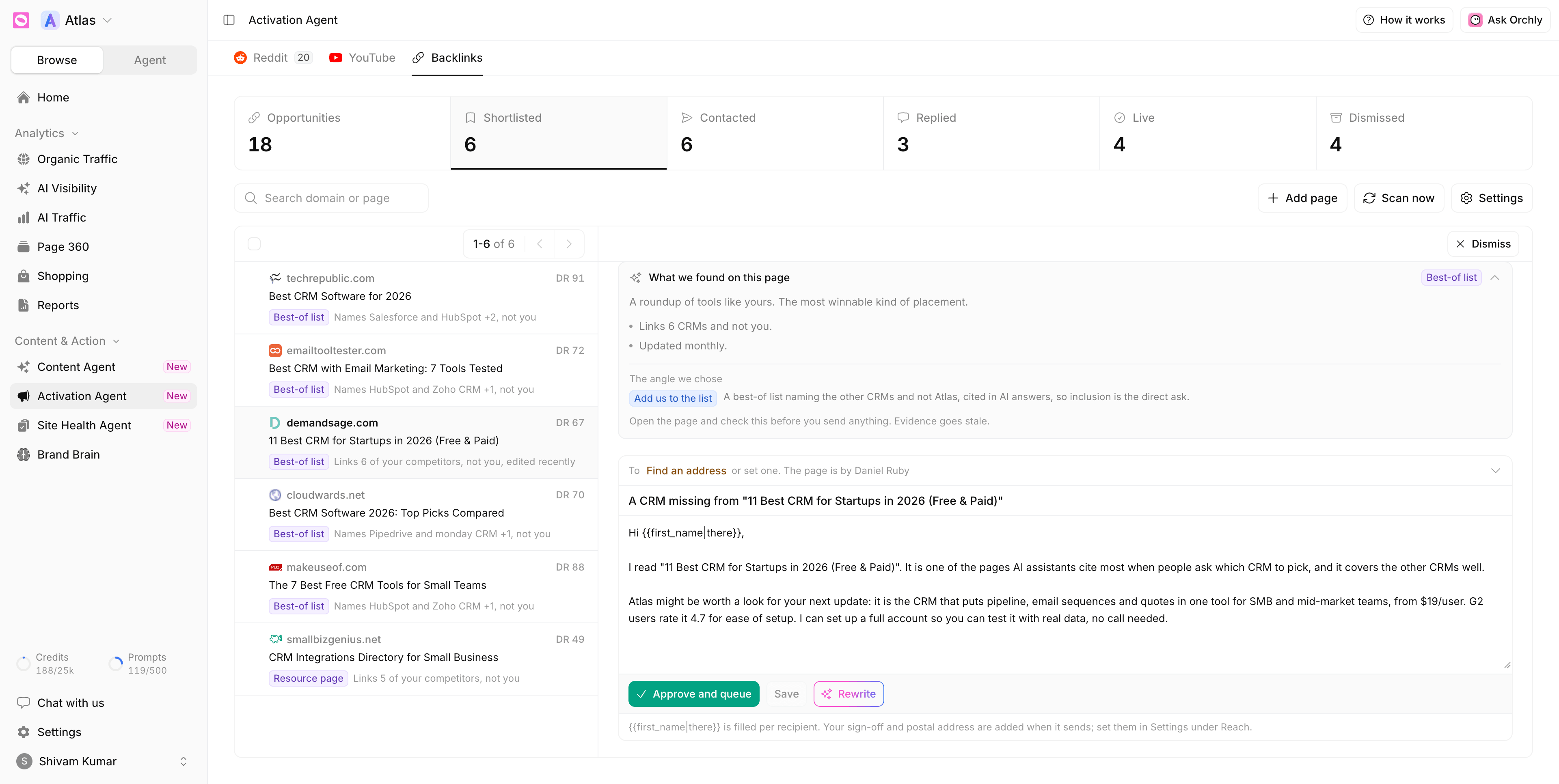Click the Reddit logo icon
This screenshot has width=1559, height=784.
(240, 58)
